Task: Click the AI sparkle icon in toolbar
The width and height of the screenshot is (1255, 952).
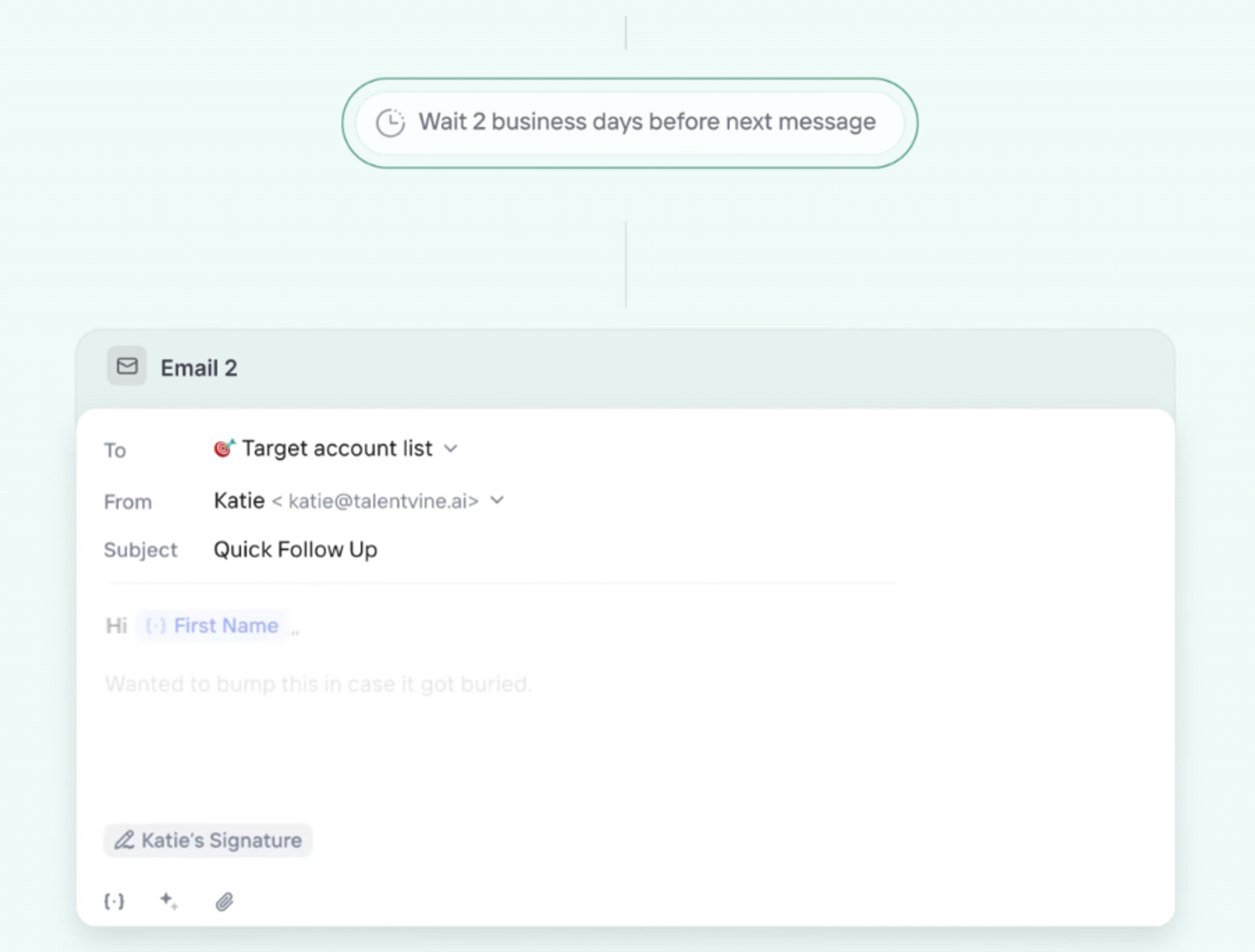Action: pyautogui.click(x=168, y=901)
